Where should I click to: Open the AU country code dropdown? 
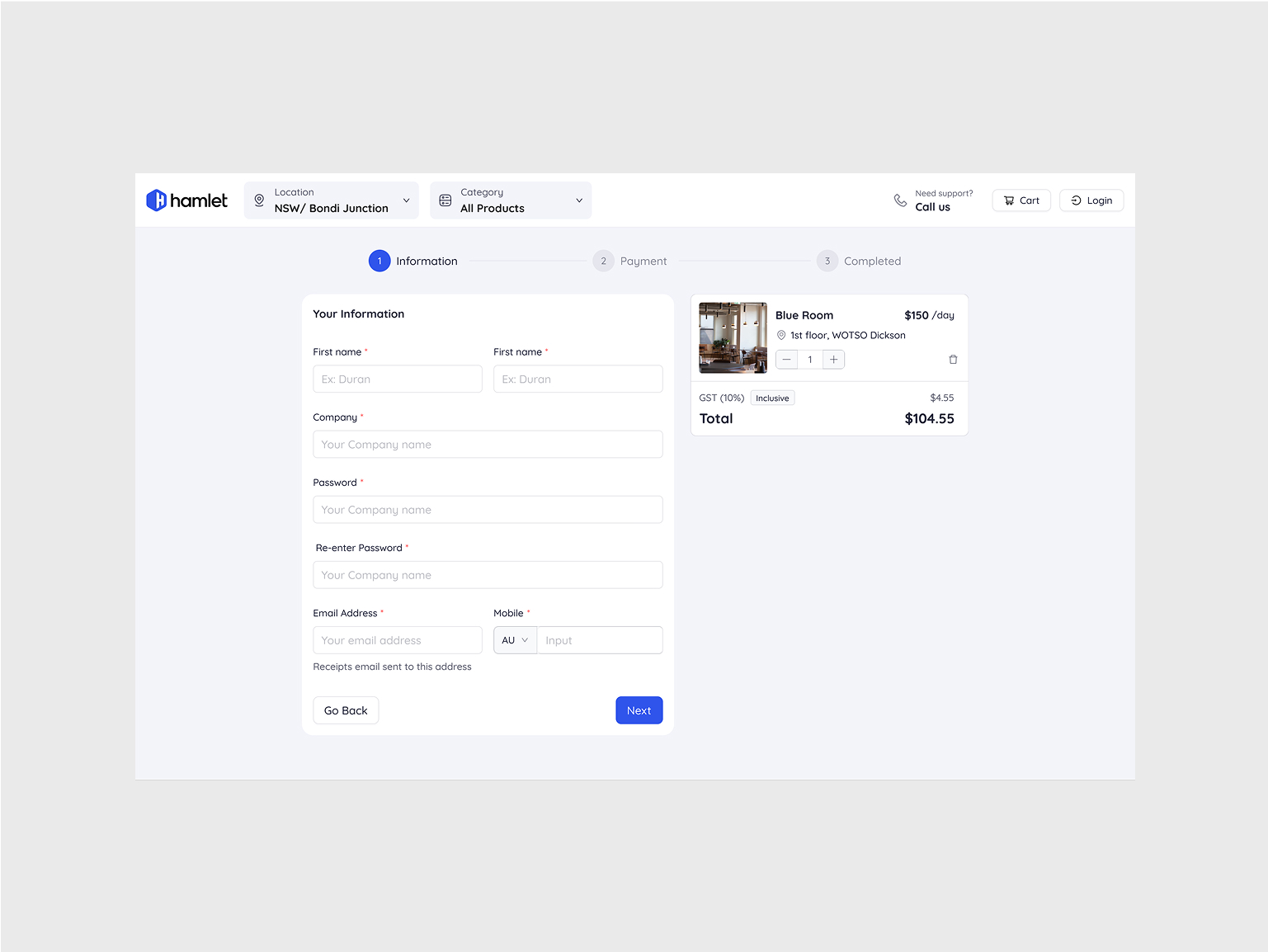click(515, 640)
